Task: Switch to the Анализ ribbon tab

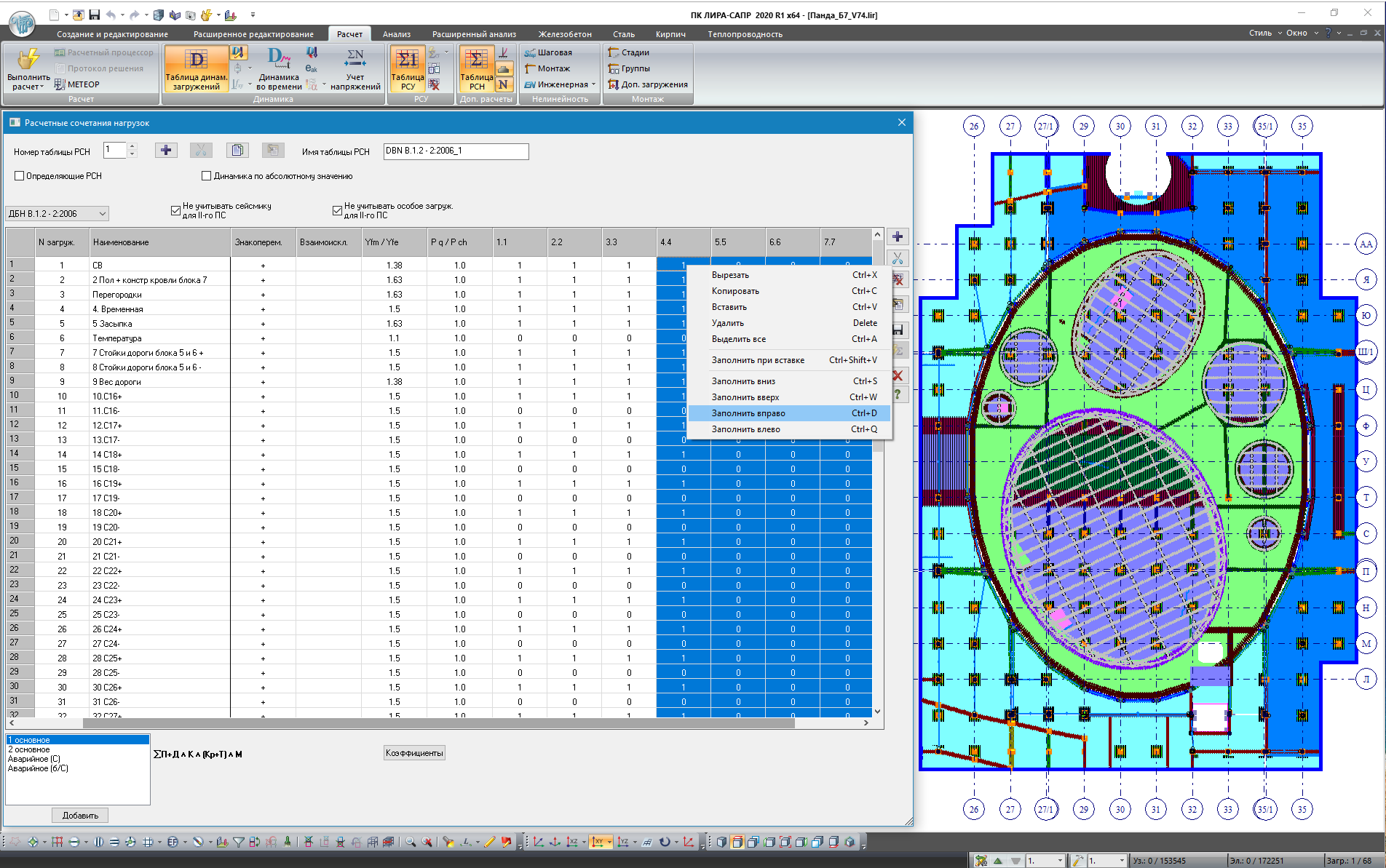Action: click(397, 34)
